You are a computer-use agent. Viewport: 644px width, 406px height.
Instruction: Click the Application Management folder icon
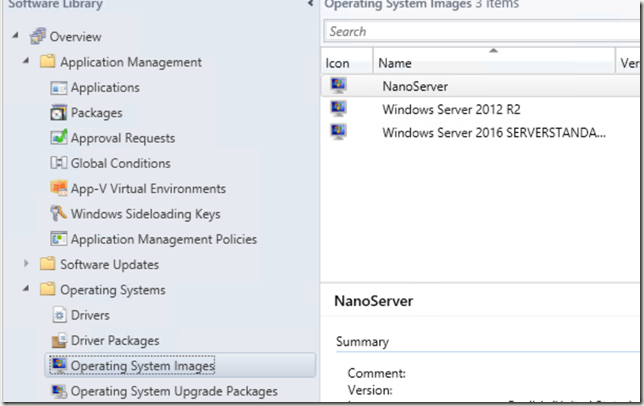(48, 62)
